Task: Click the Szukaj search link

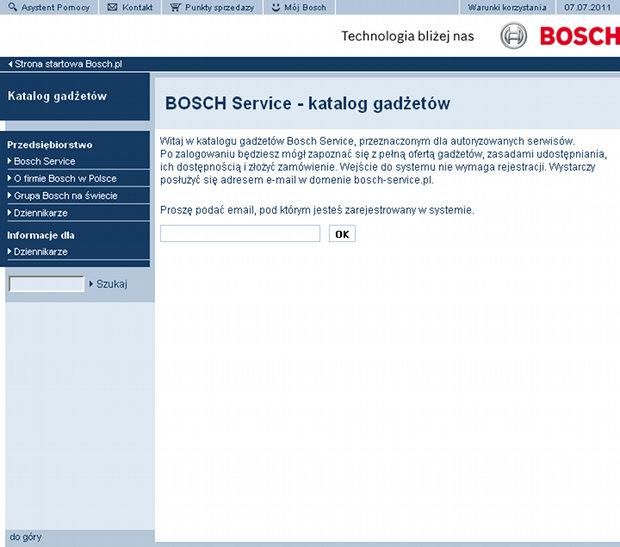Action: (x=112, y=284)
